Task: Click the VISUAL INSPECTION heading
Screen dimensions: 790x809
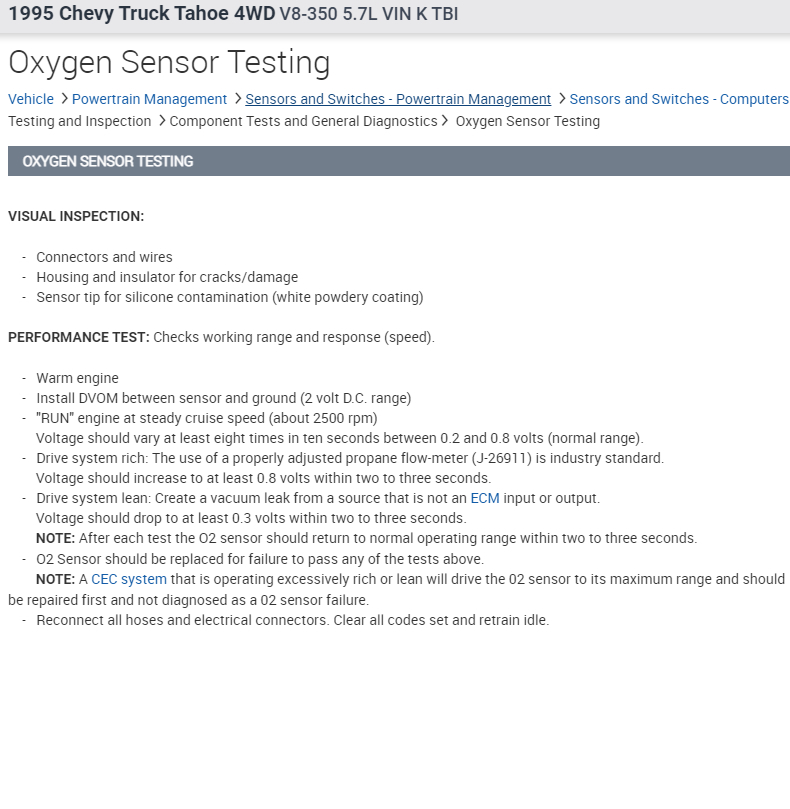Action: (x=76, y=216)
